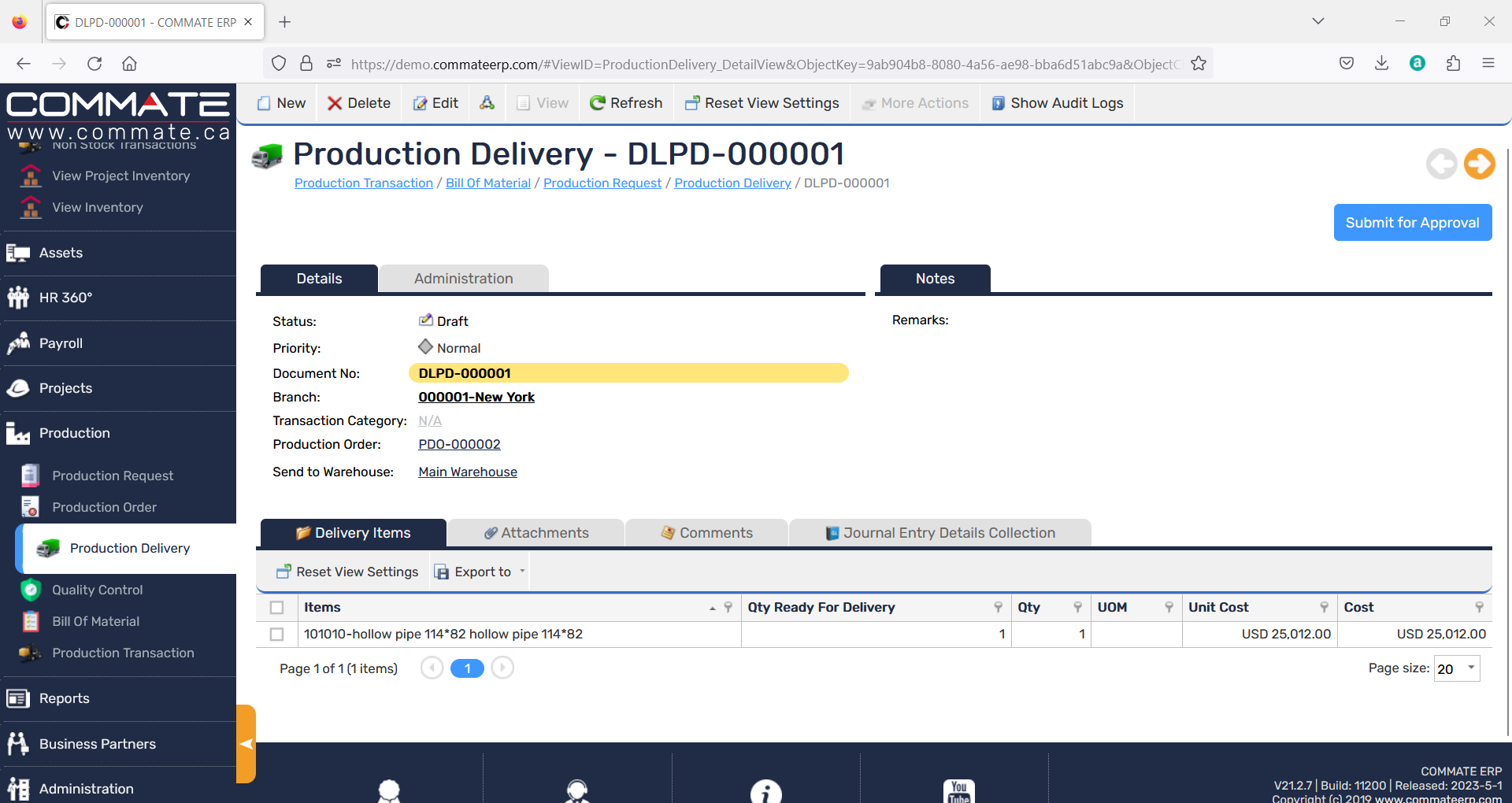Collapse the sidebar with the orange arrow handle

[x=246, y=744]
